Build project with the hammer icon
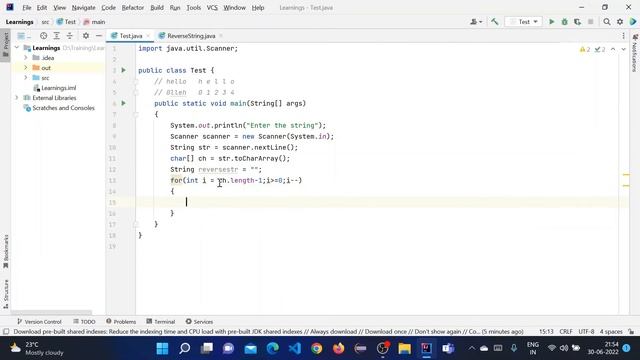Viewport: 640px width, 360px height. pyautogui.click(x=495, y=22)
